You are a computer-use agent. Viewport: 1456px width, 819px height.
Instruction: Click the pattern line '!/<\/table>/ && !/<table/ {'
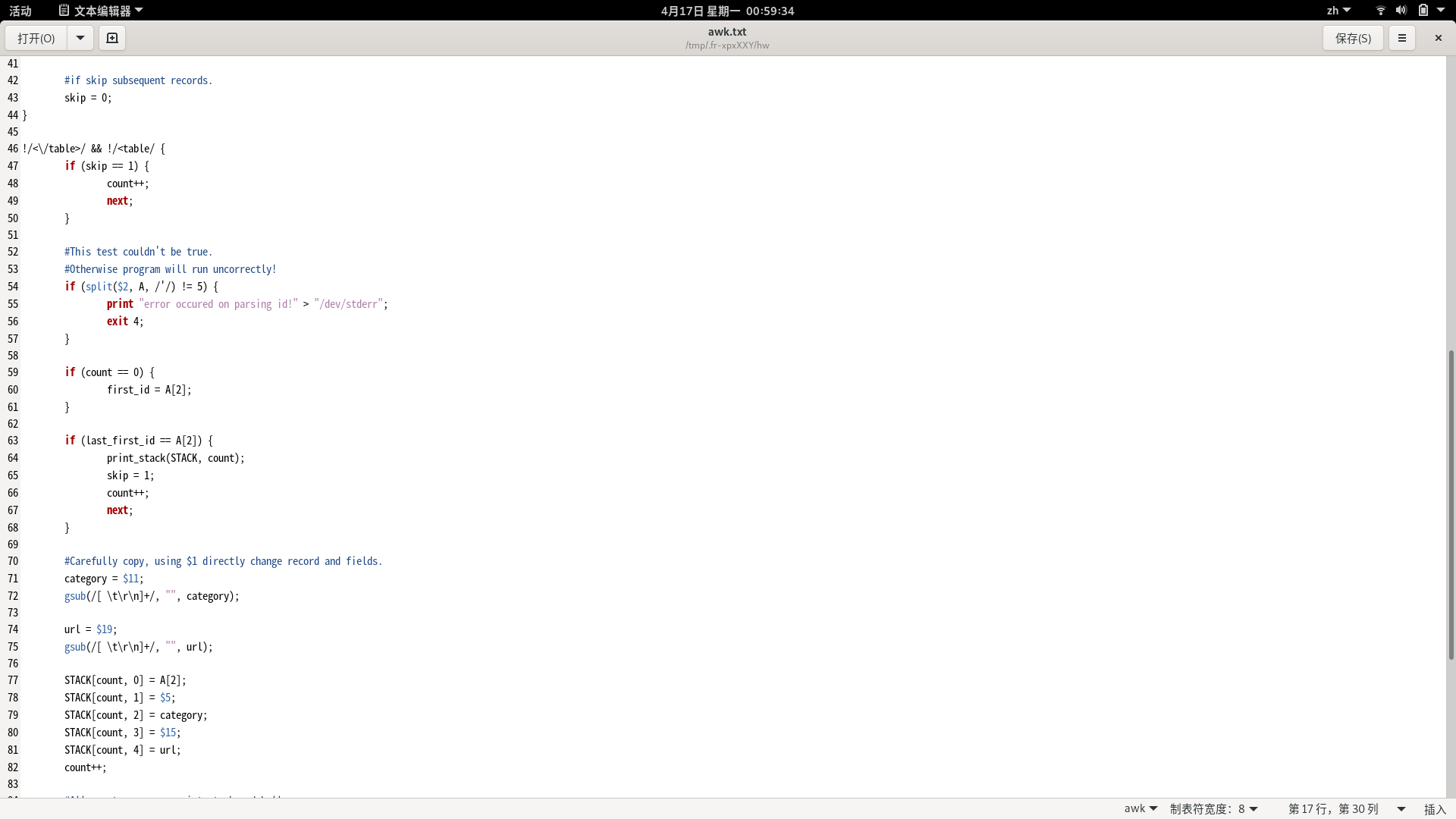(x=94, y=149)
